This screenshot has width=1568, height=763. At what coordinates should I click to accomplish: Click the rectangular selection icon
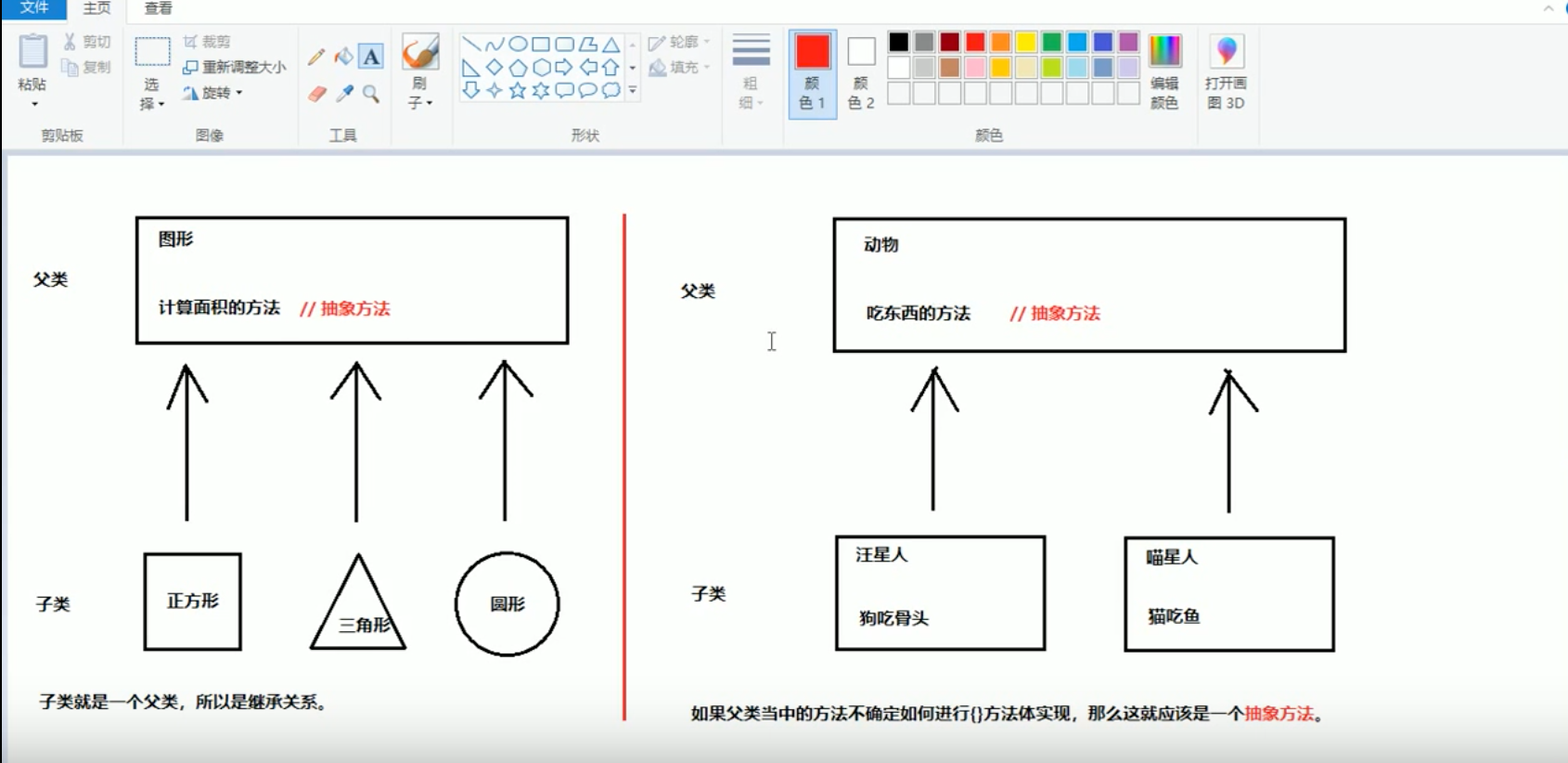click(x=152, y=52)
